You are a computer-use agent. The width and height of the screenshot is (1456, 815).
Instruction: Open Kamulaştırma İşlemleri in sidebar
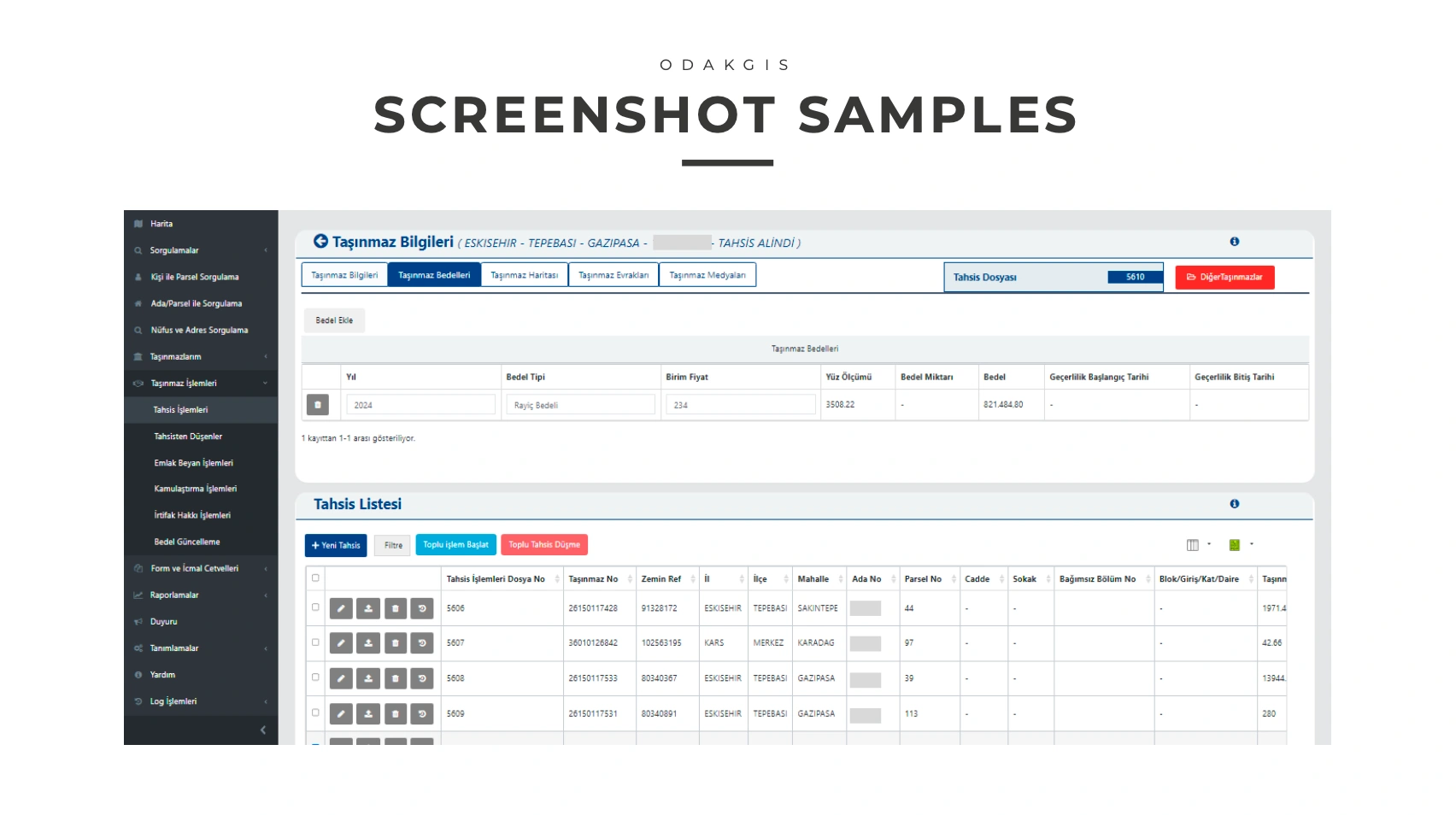tap(195, 489)
